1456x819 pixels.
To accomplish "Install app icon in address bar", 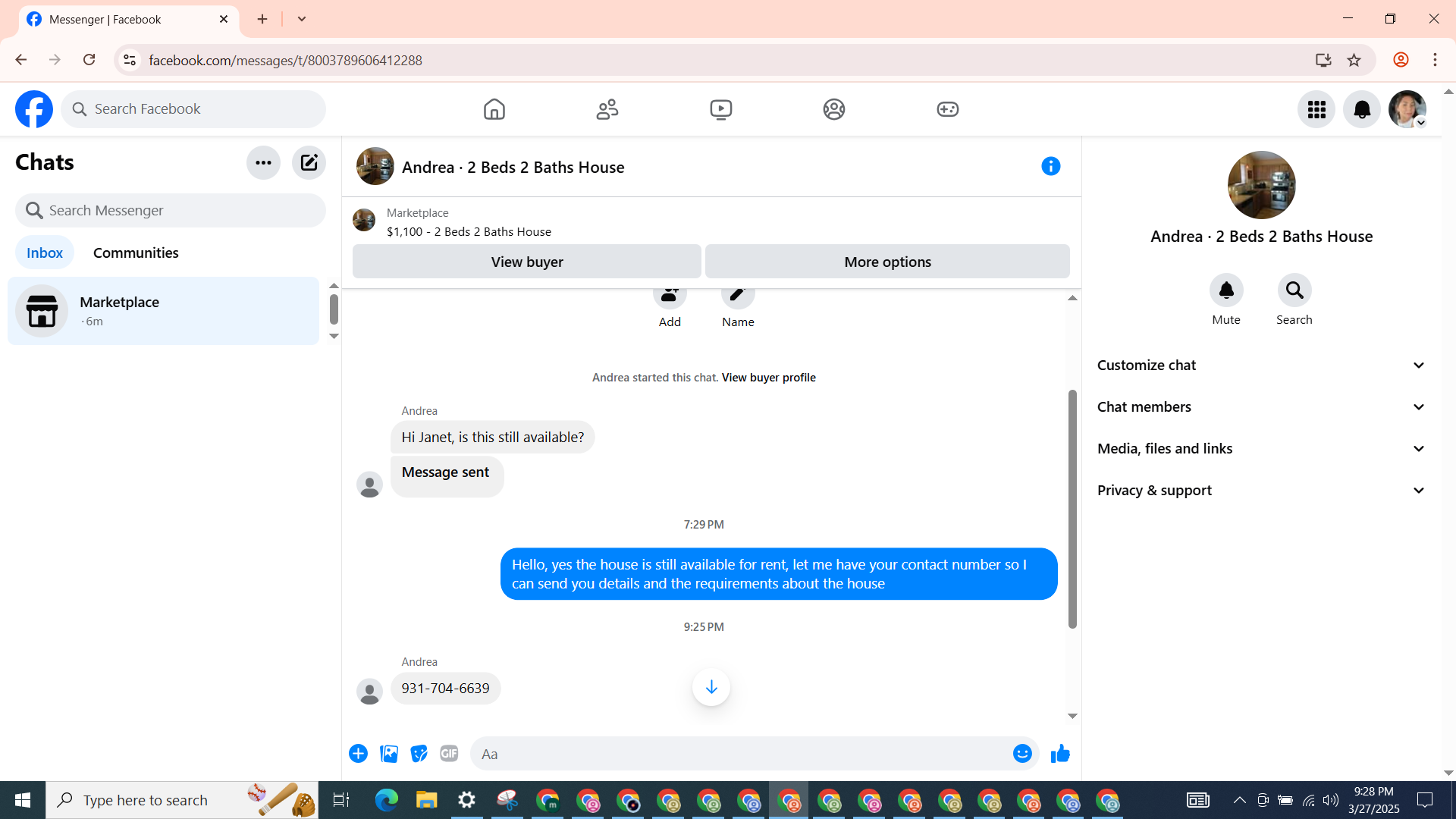I will click(x=1323, y=60).
